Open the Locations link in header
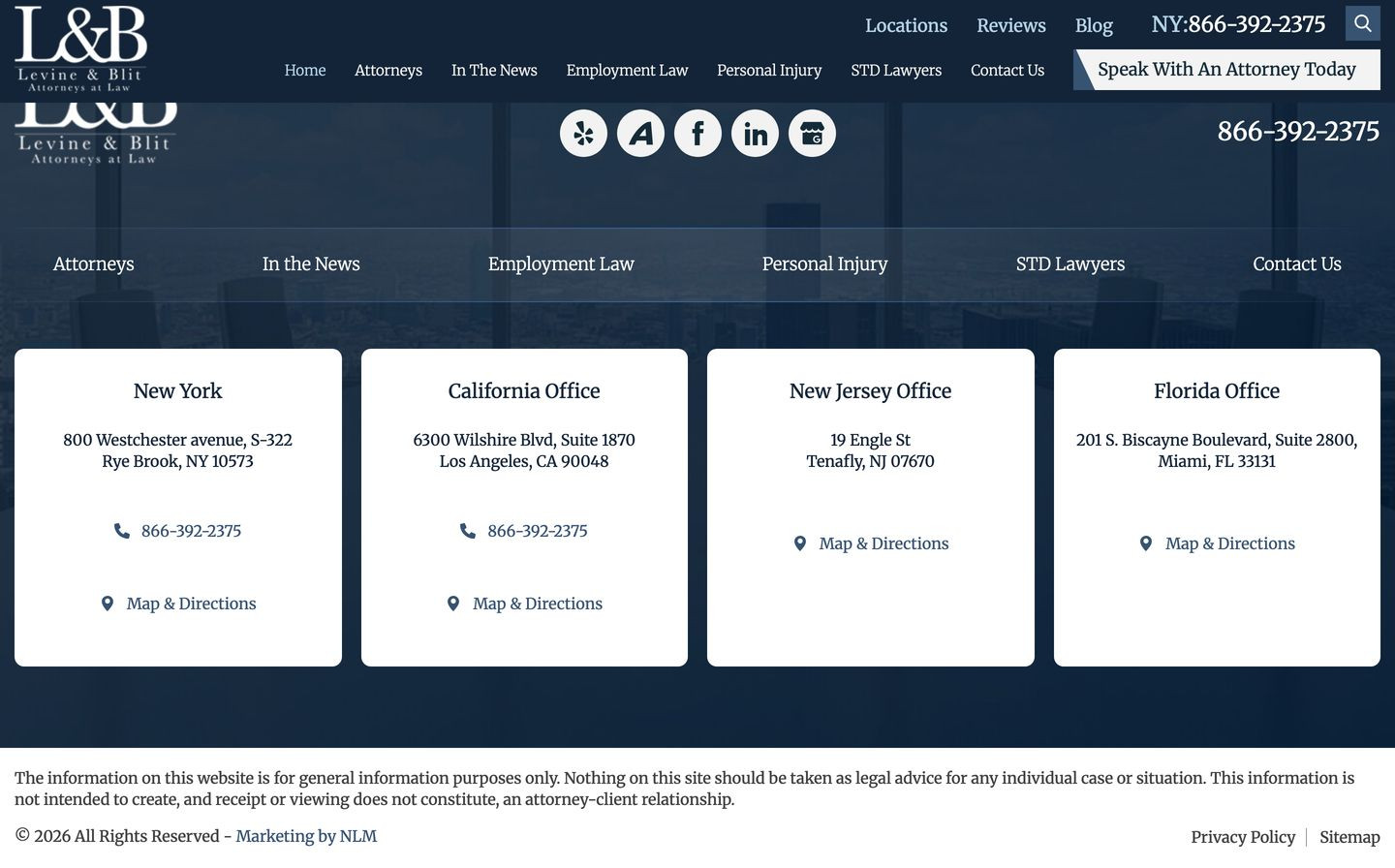 pos(906,25)
